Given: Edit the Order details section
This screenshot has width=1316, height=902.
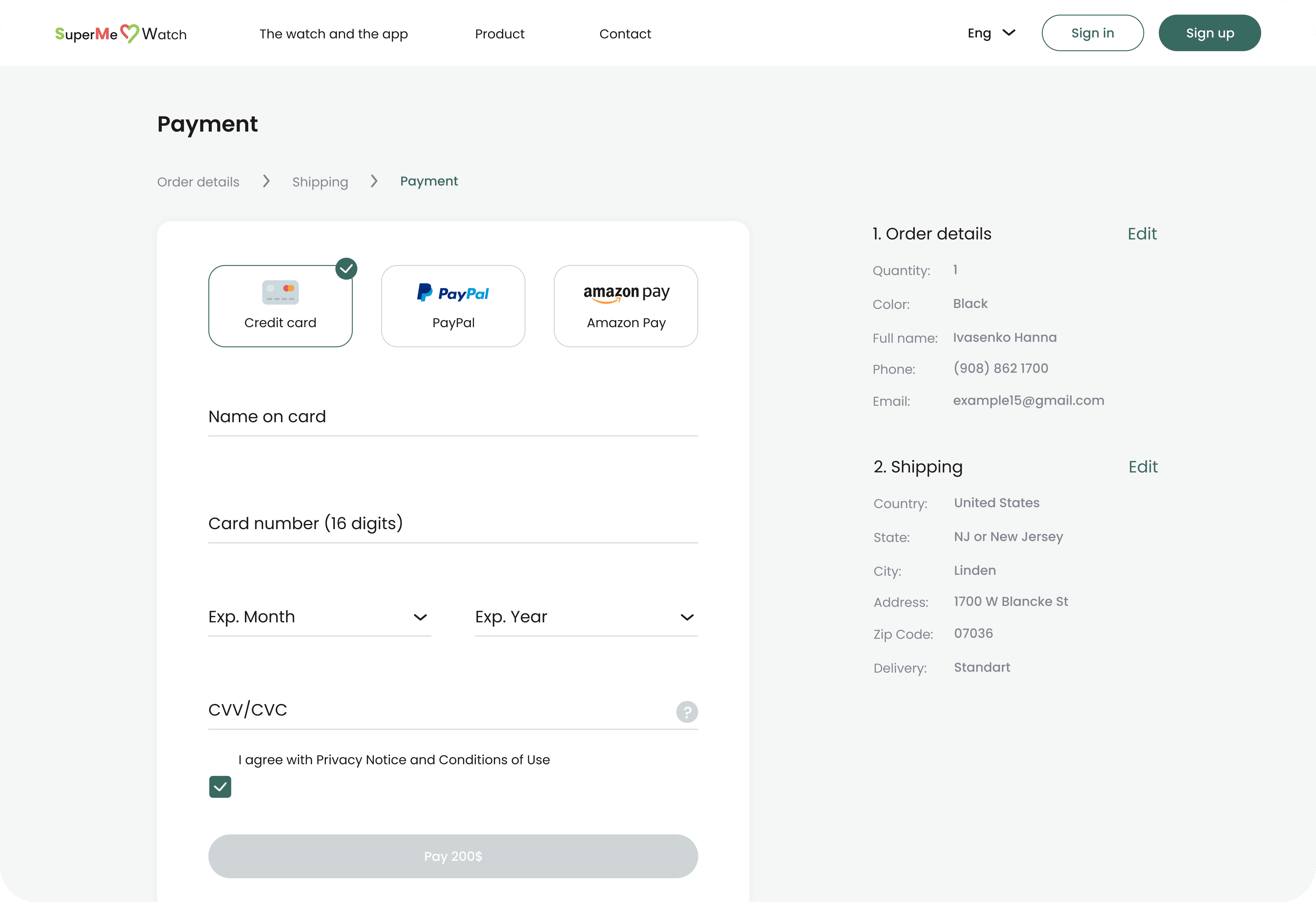Looking at the screenshot, I should [x=1141, y=234].
